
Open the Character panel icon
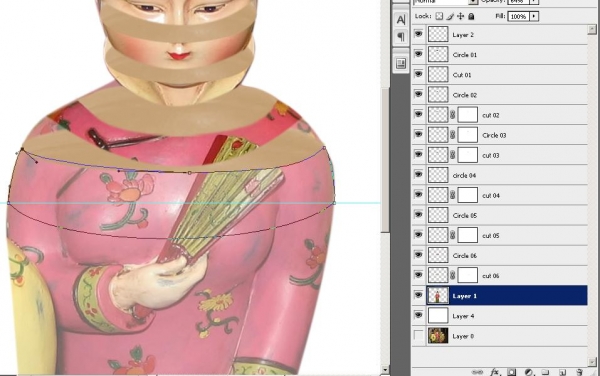[x=401, y=20]
